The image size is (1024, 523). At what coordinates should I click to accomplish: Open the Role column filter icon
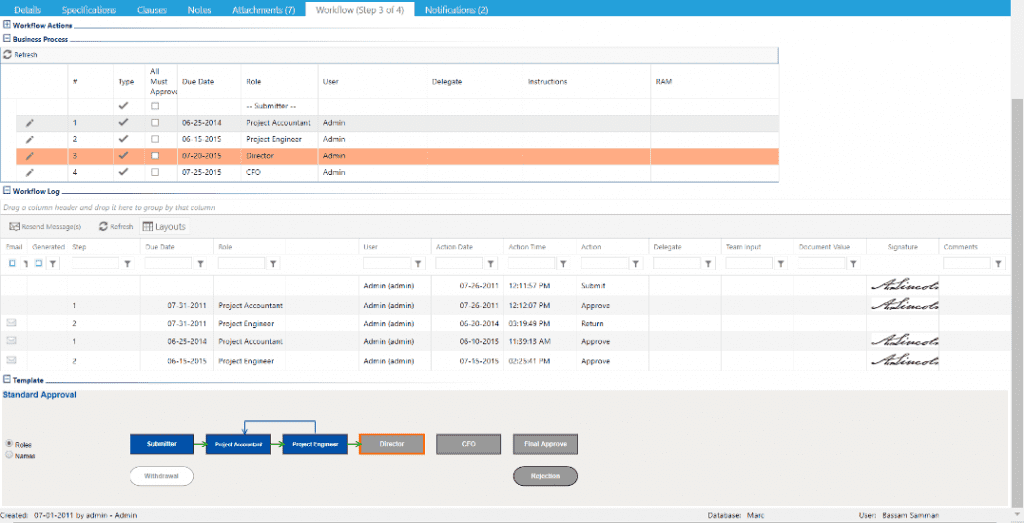pos(274,264)
